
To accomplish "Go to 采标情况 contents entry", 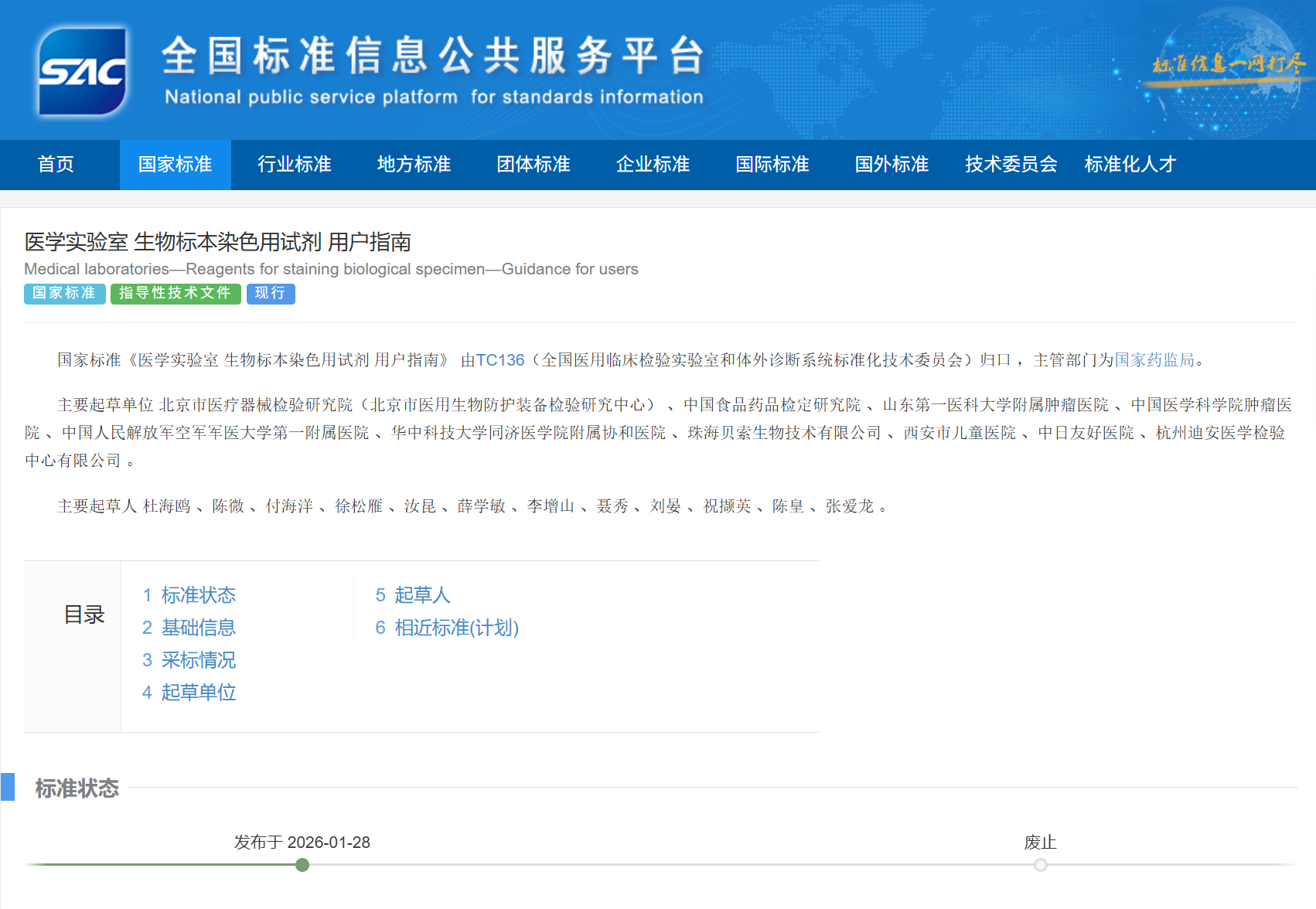I will (198, 660).
